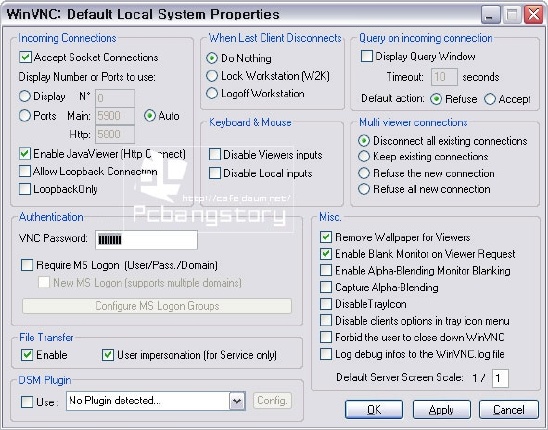The width and height of the screenshot is (548, 430).
Task: Click the Main port field
Action: pos(115,116)
